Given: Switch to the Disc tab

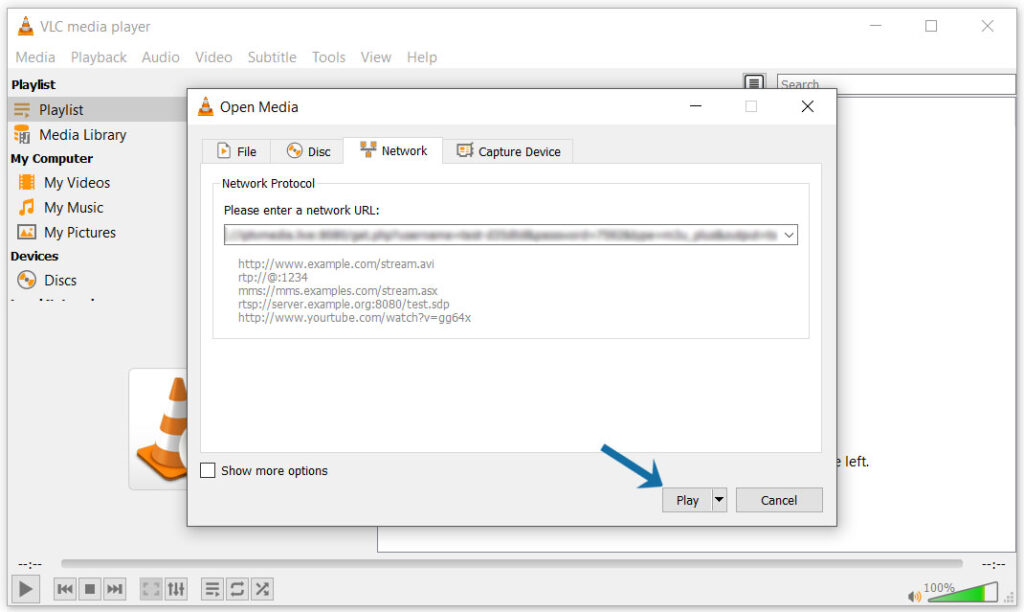Looking at the screenshot, I should (308, 152).
